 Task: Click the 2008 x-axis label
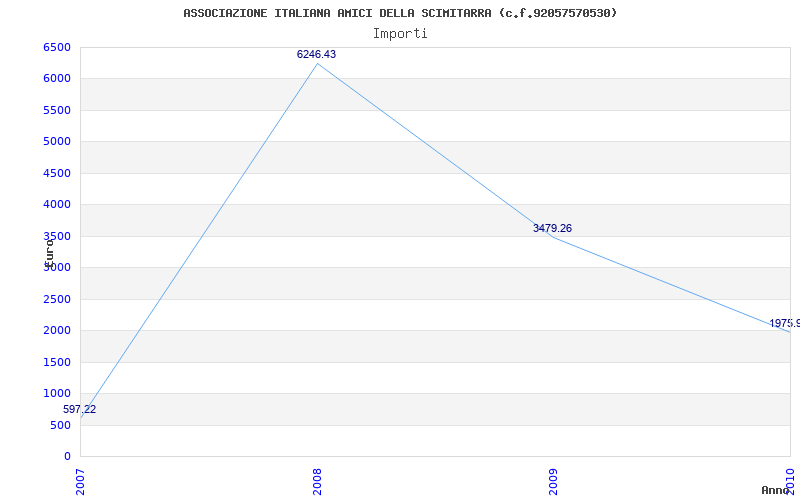pos(317,482)
